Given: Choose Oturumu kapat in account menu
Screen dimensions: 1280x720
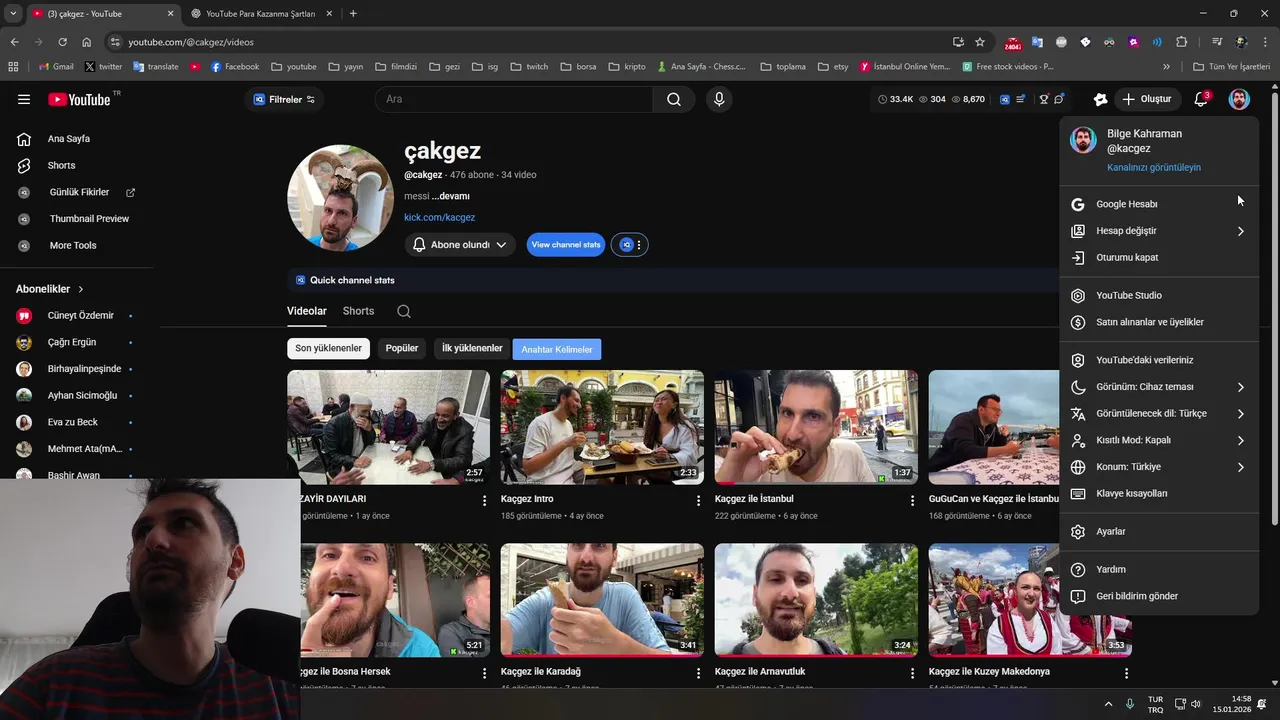Looking at the screenshot, I should coord(1158,257).
